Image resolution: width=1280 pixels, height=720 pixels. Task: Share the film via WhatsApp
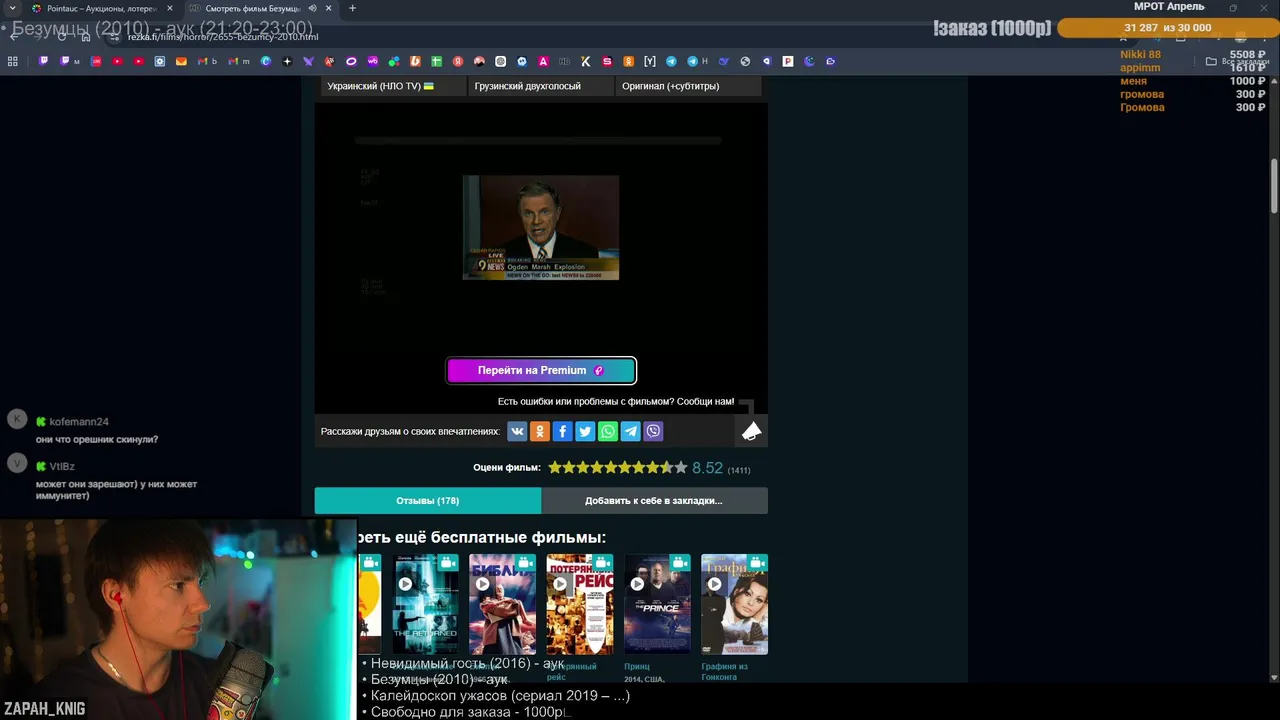point(608,431)
